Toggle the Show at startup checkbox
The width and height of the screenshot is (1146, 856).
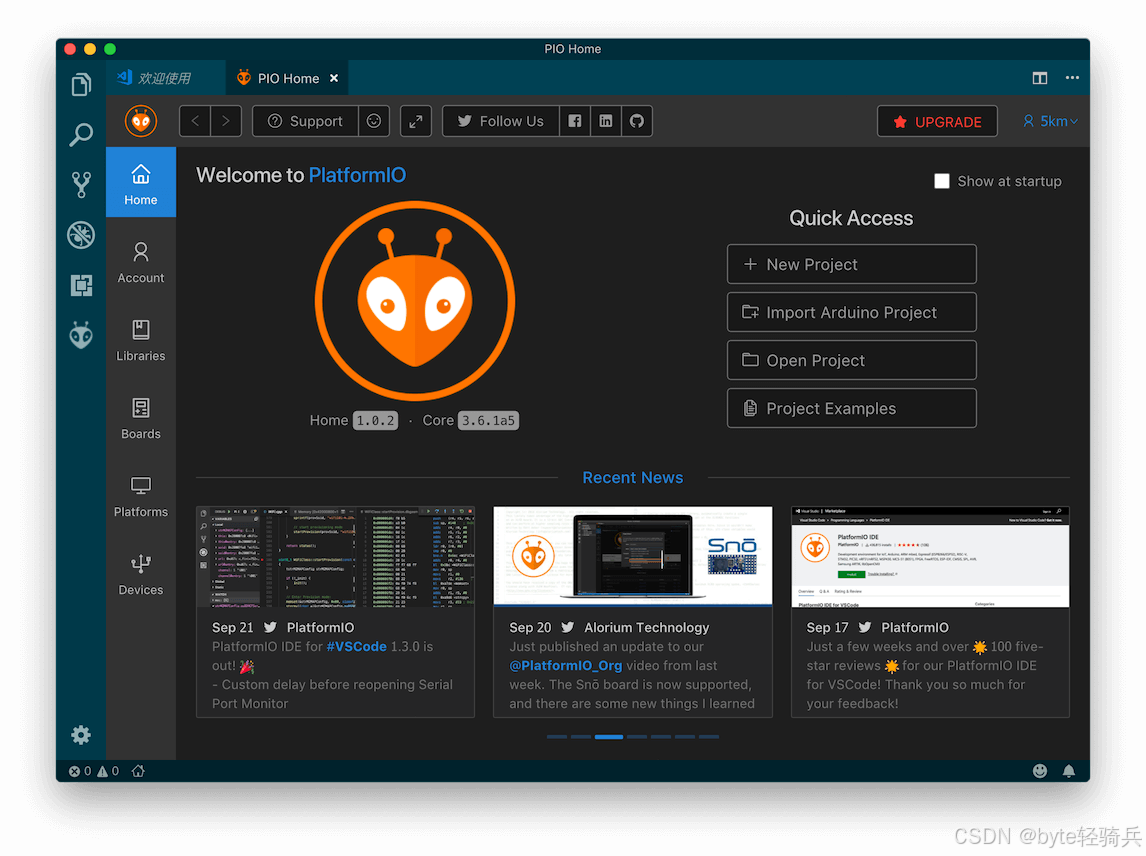[x=942, y=181]
